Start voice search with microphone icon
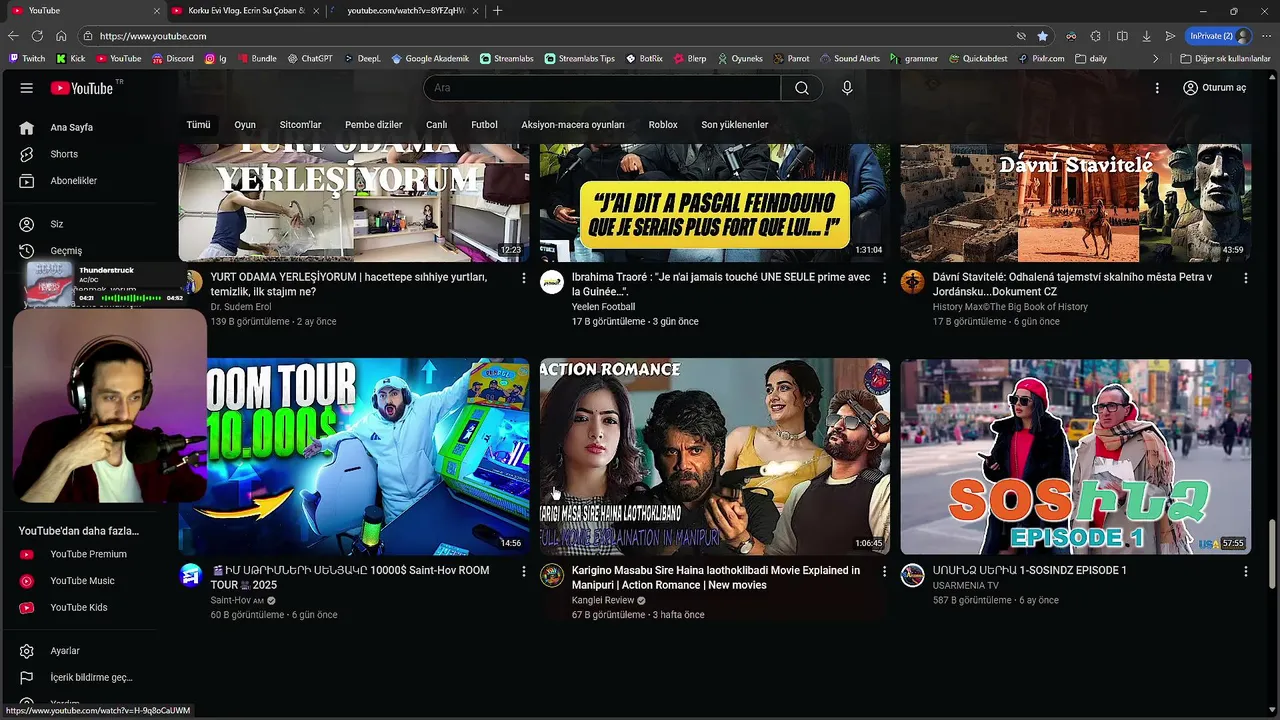This screenshot has height=720, width=1280. 847,88
